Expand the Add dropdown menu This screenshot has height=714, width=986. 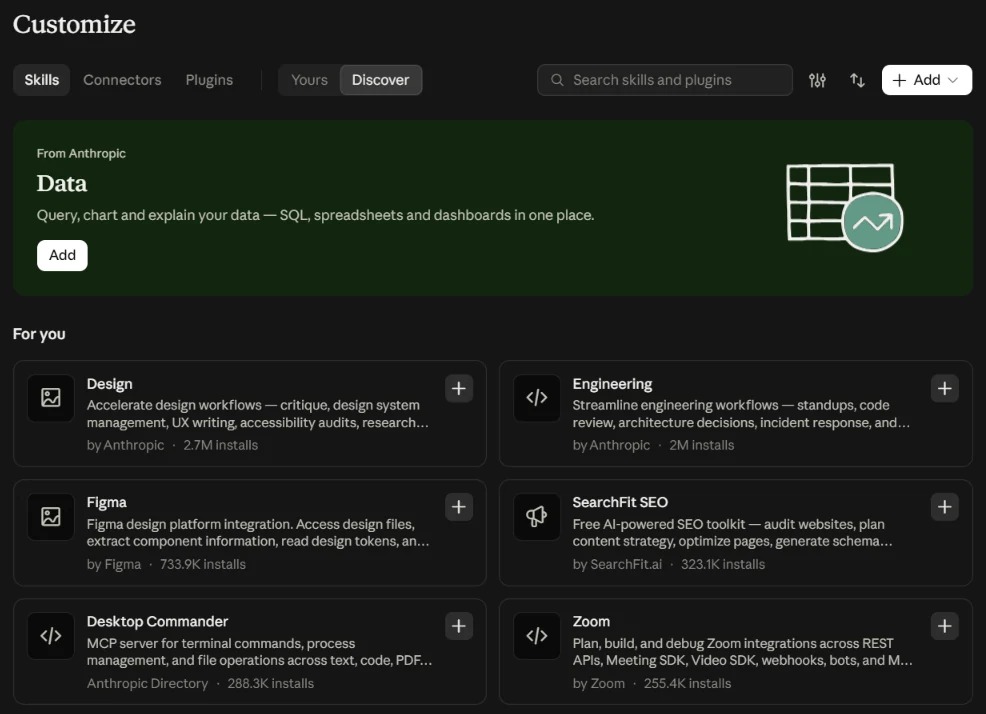(x=926, y=80)
